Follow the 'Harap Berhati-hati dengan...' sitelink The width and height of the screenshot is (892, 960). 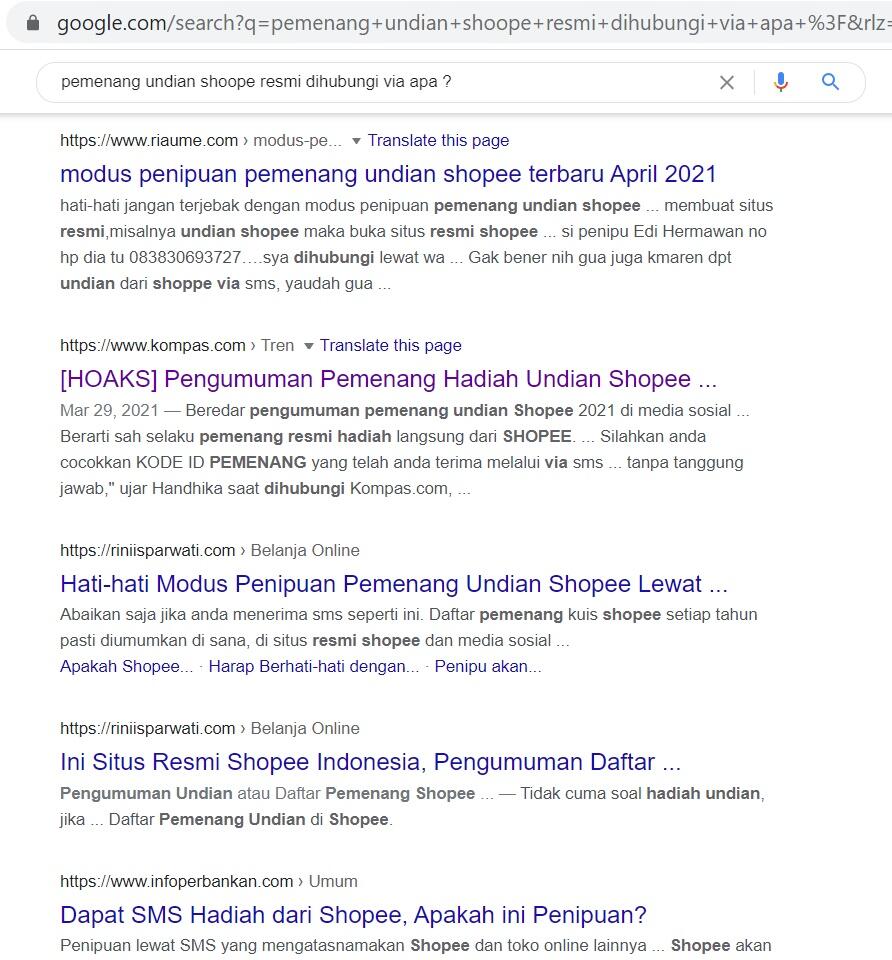tap(314, 666)
